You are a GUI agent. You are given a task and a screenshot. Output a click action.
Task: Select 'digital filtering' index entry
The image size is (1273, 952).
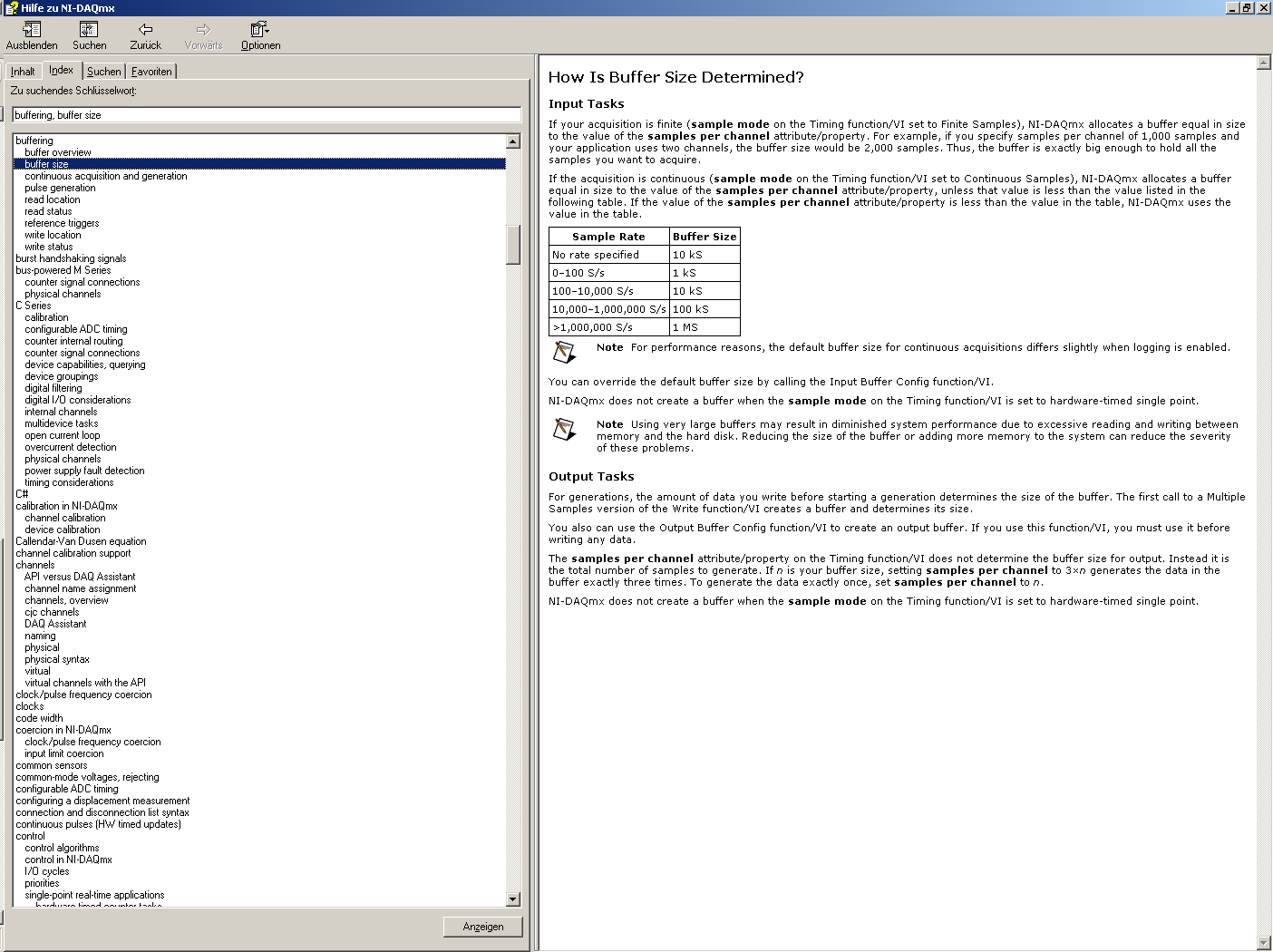click(53, 388)
